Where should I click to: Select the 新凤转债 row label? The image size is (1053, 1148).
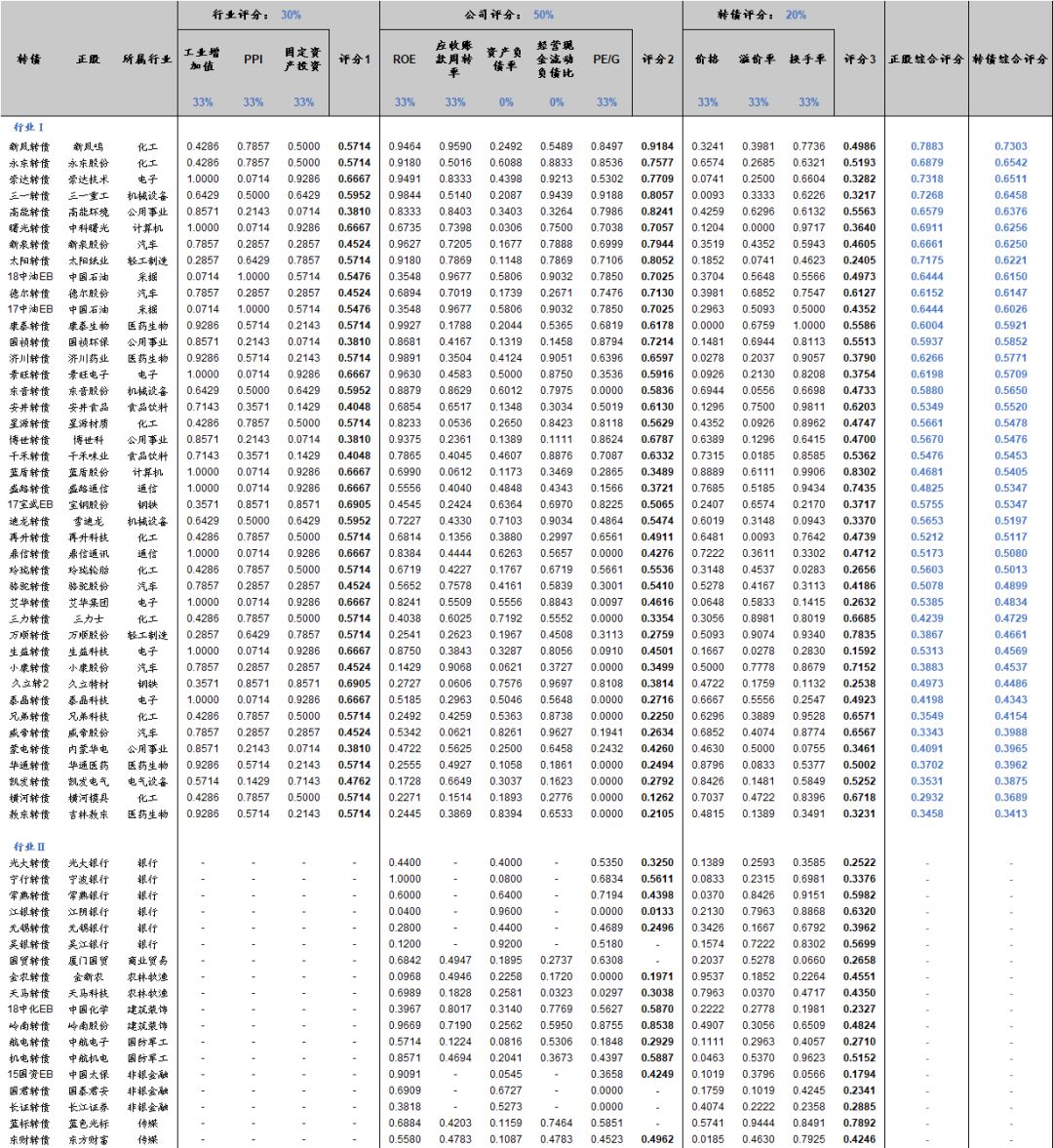(28, 146)
